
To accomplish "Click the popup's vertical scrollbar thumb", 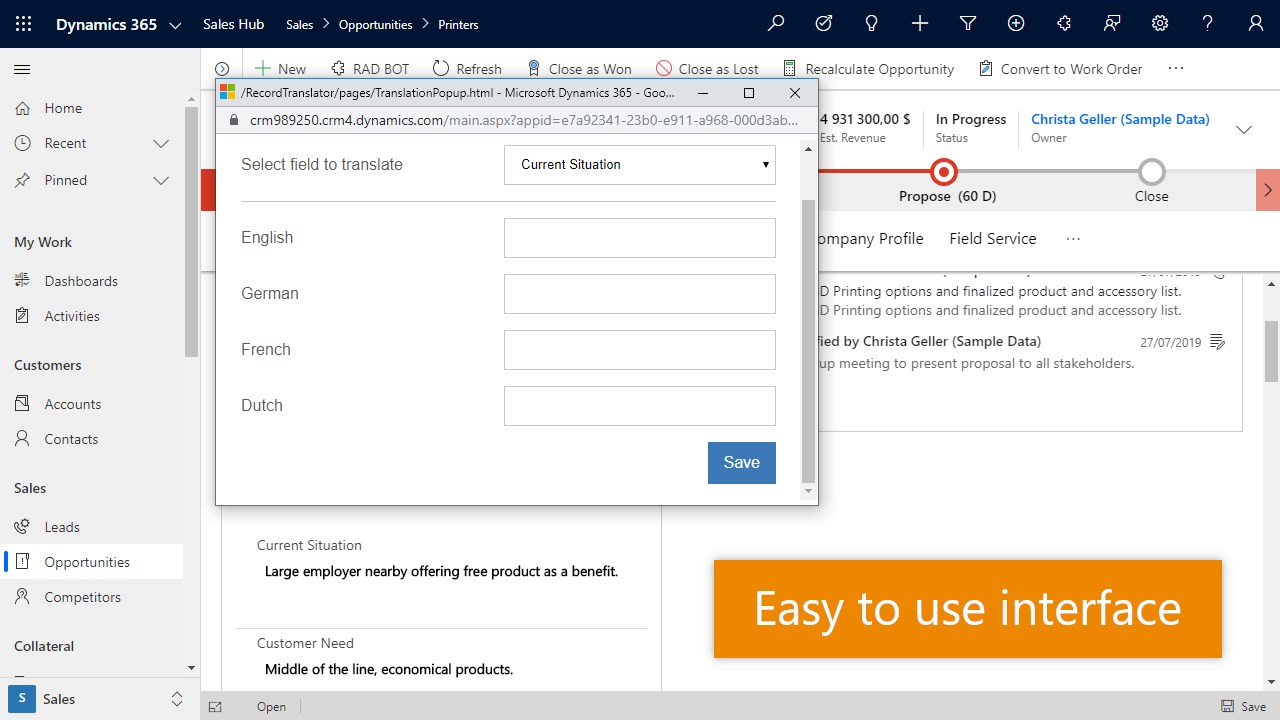I will click(808, 340).
